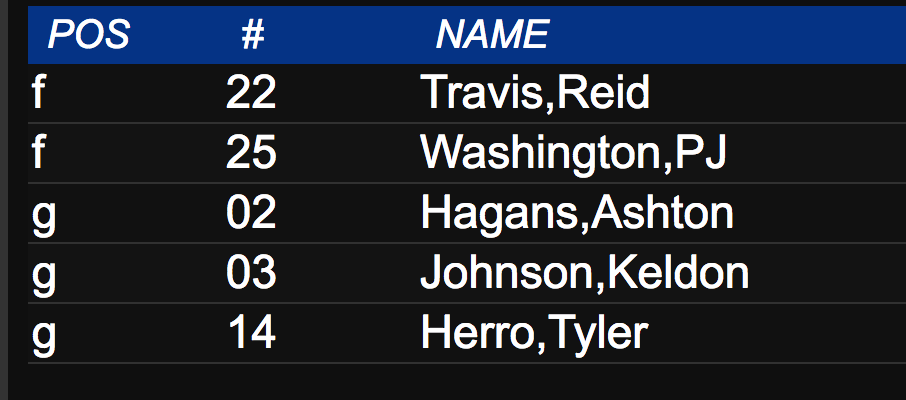The width and height of the screenshot is (906, 400).
Task: Click blank space in the Herro,Tyler row
Action: [x=774, y=334]
